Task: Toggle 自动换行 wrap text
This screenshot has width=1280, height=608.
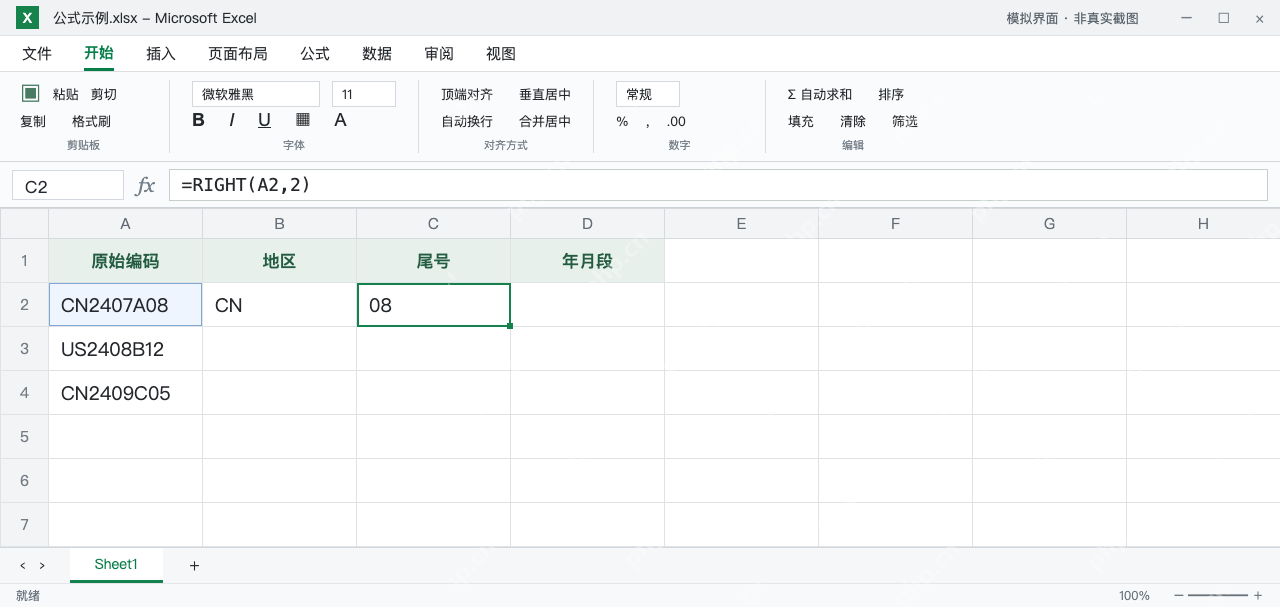Action: 467,121
